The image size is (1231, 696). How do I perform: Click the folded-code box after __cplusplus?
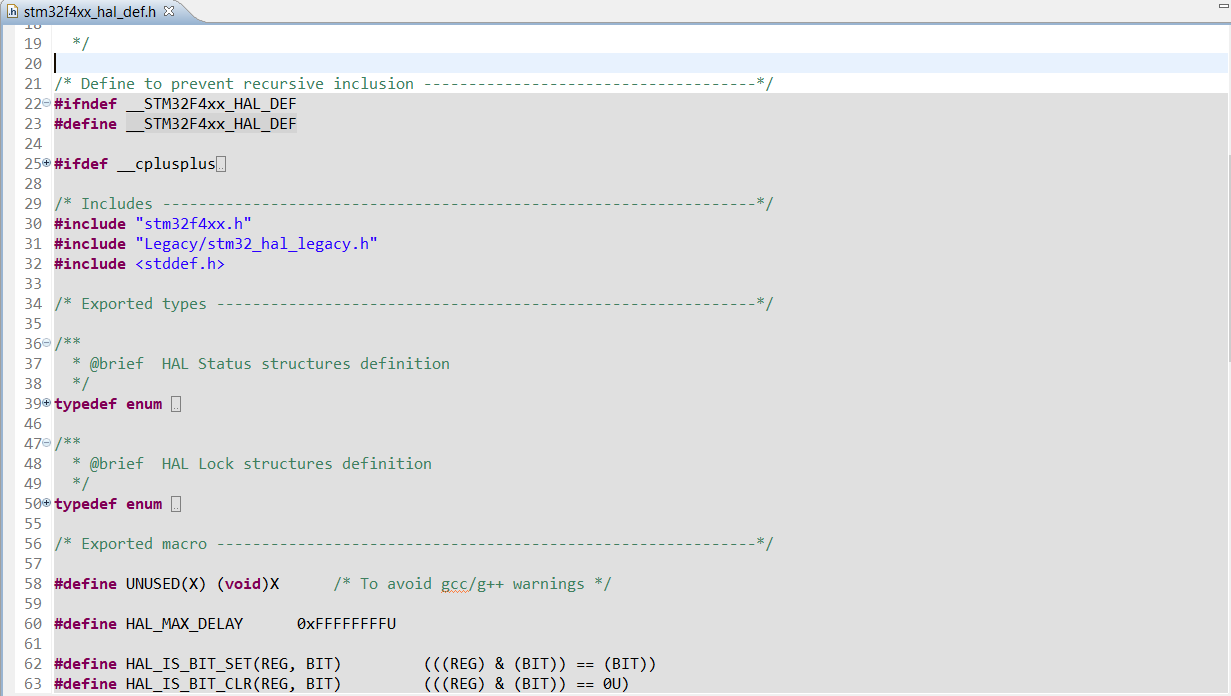pyautogui.click(x=221, y=164)
